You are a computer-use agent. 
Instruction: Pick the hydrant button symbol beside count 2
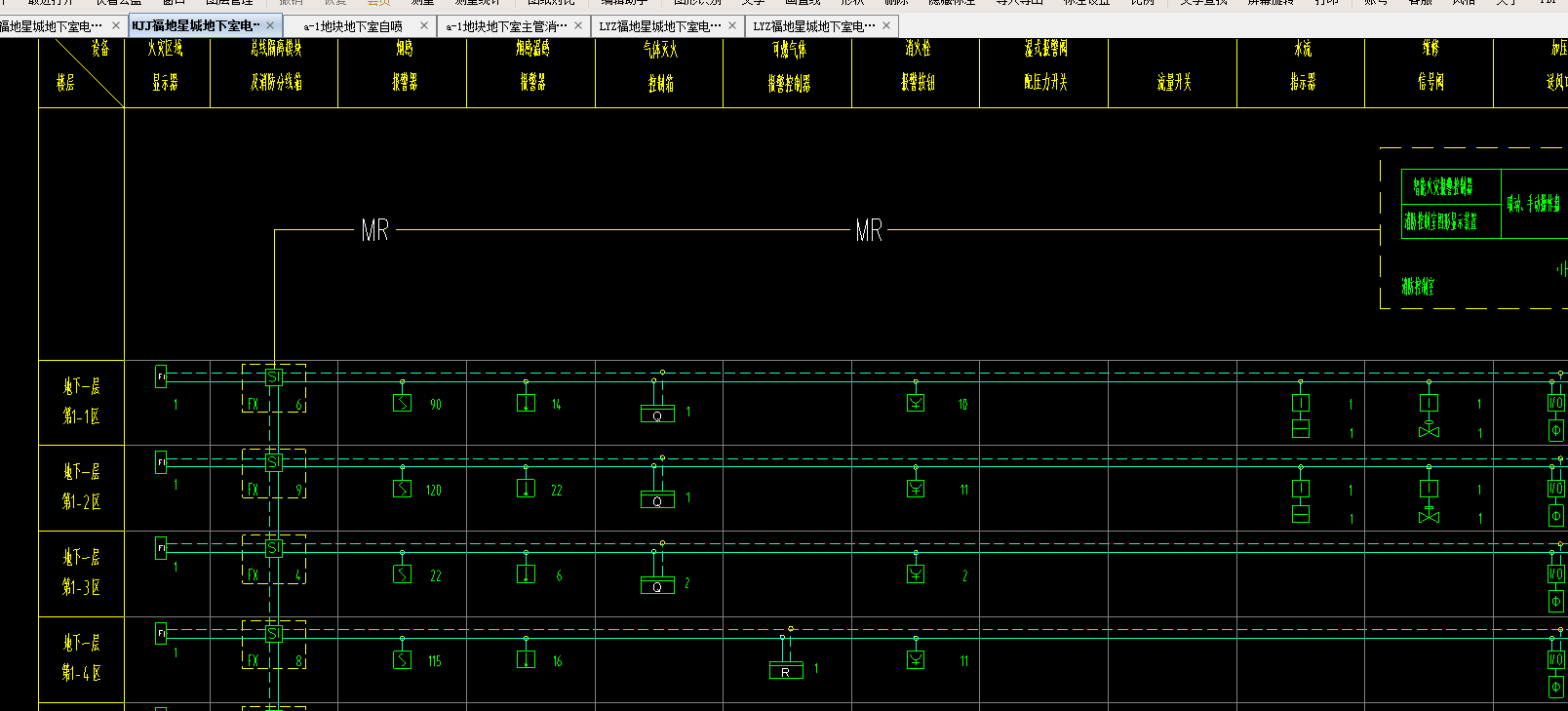click(x=916, y=574)
